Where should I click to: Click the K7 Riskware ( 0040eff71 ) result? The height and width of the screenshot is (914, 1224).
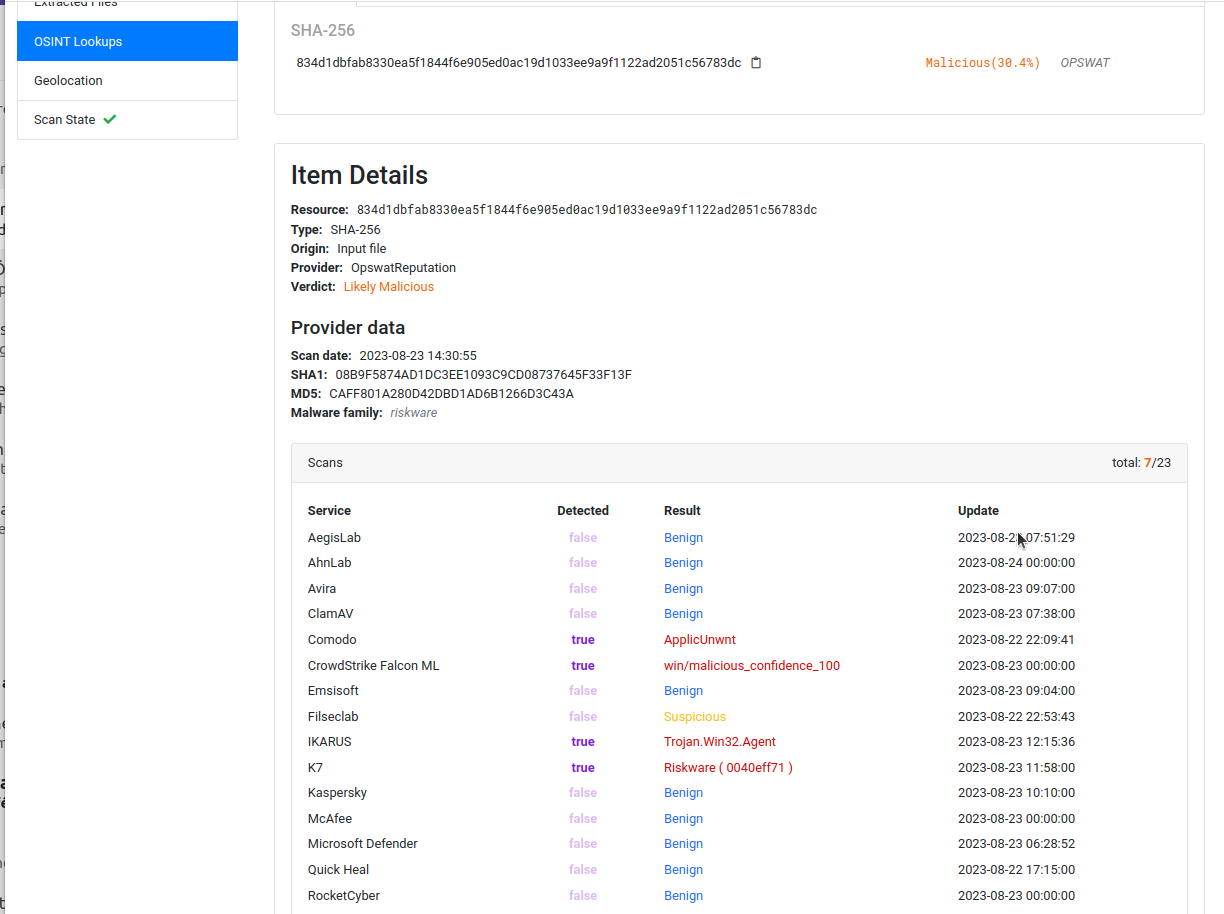[x=728, y=768]
